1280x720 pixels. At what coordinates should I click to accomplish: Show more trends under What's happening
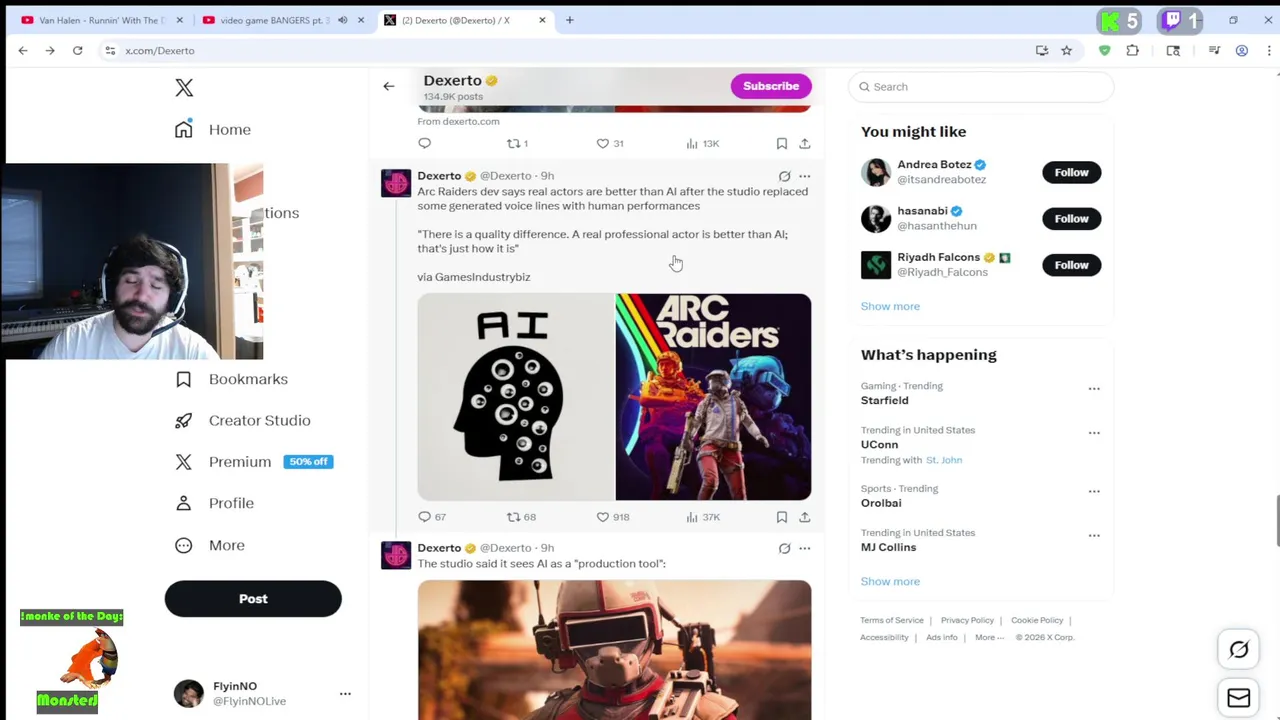coord(890,581)
